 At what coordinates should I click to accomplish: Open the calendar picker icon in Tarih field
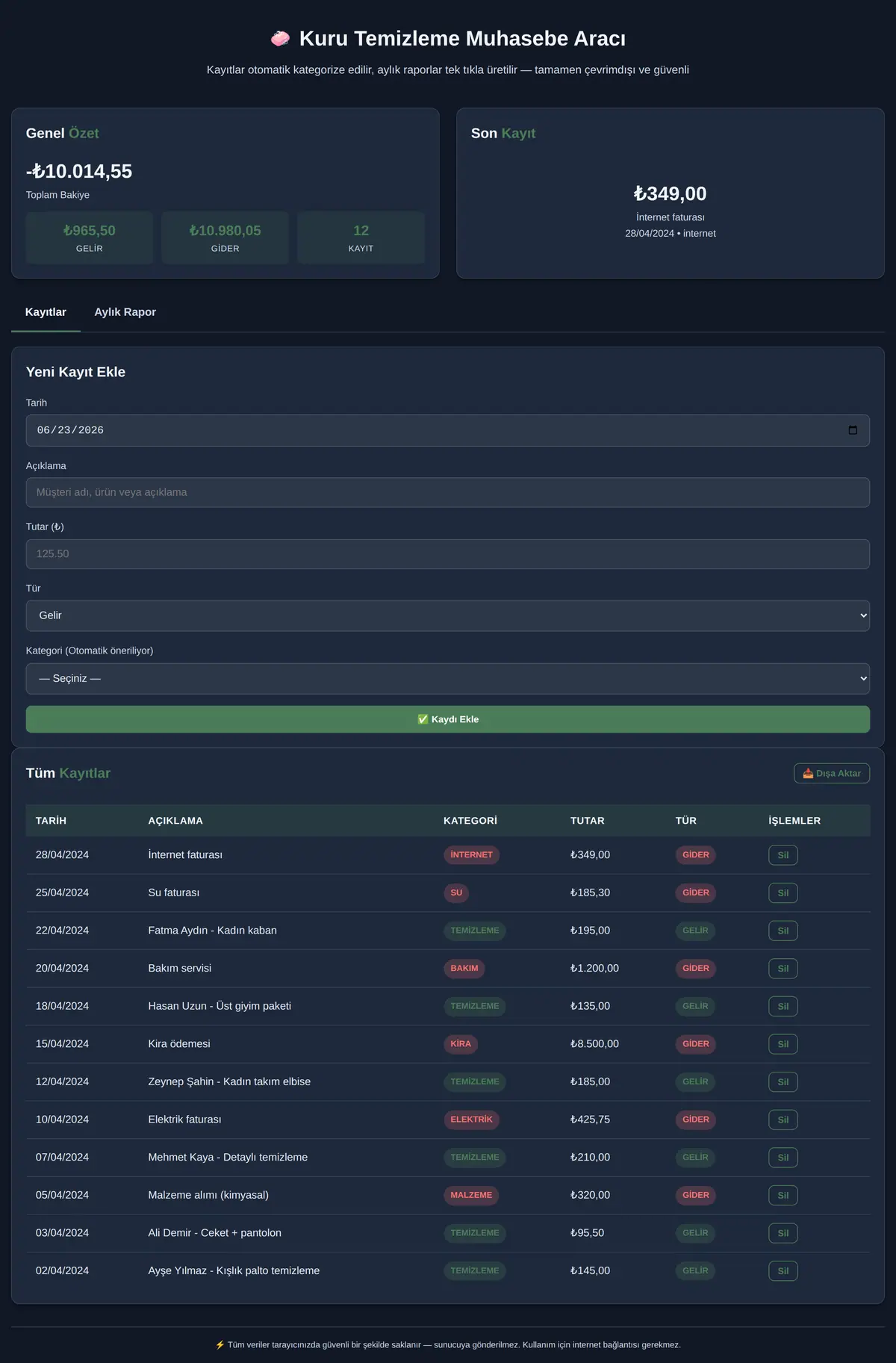coord(853,430)
